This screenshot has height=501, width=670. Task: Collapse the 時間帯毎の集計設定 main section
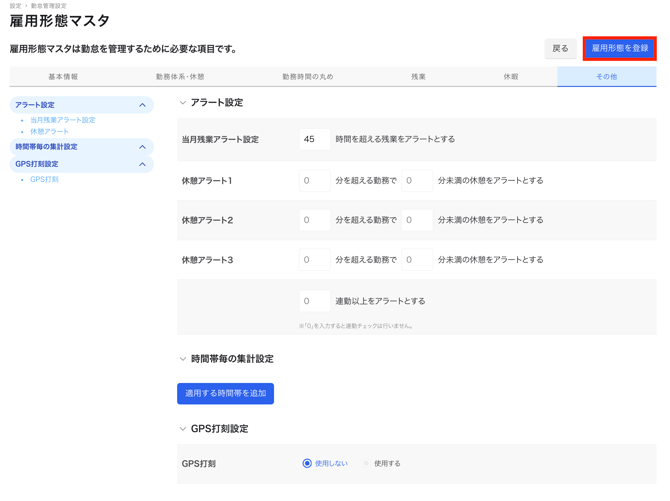pyautogui.click(x=183, y=359)
